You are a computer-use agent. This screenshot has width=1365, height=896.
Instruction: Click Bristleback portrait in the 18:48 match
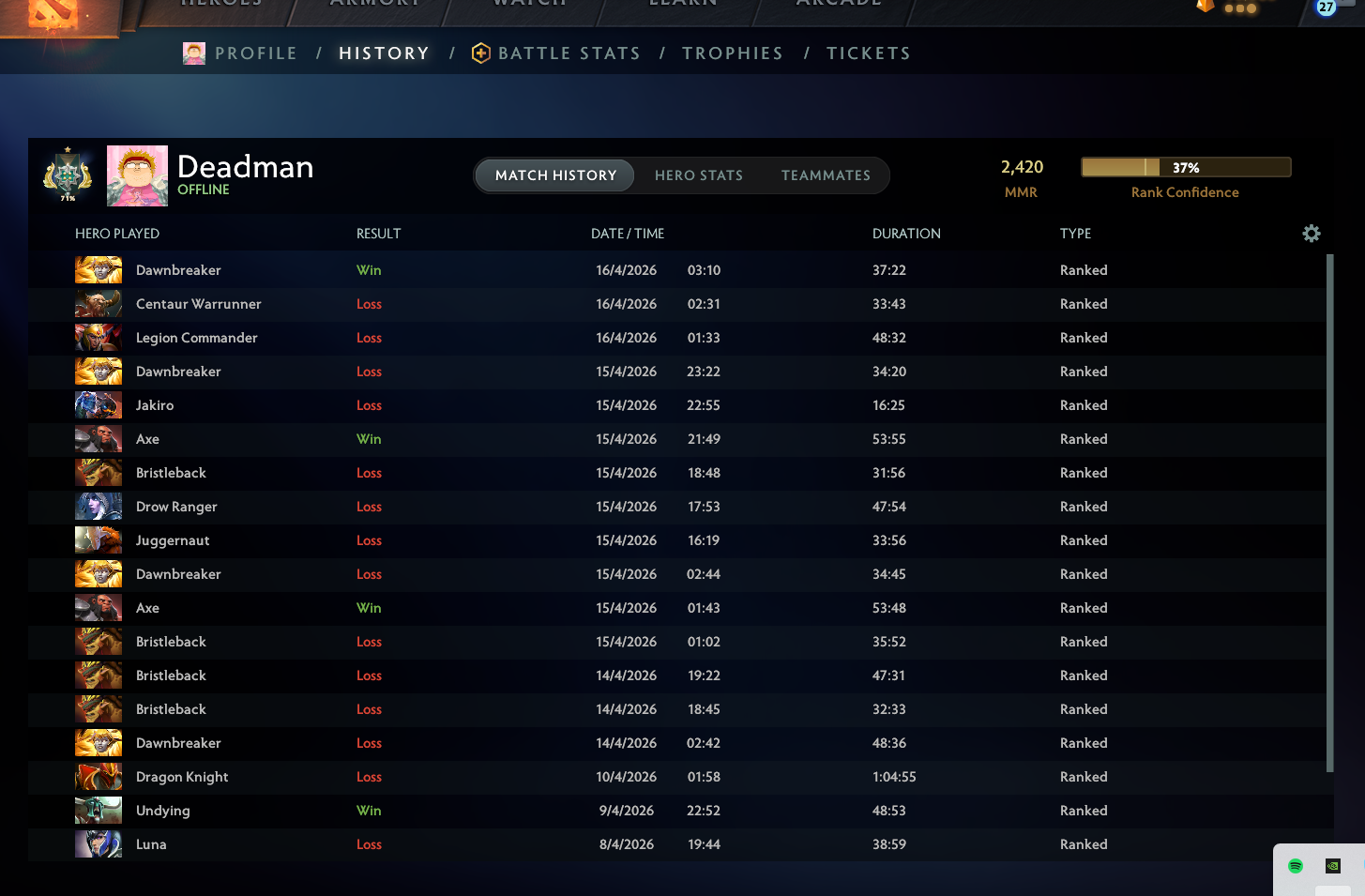[99, 473]
